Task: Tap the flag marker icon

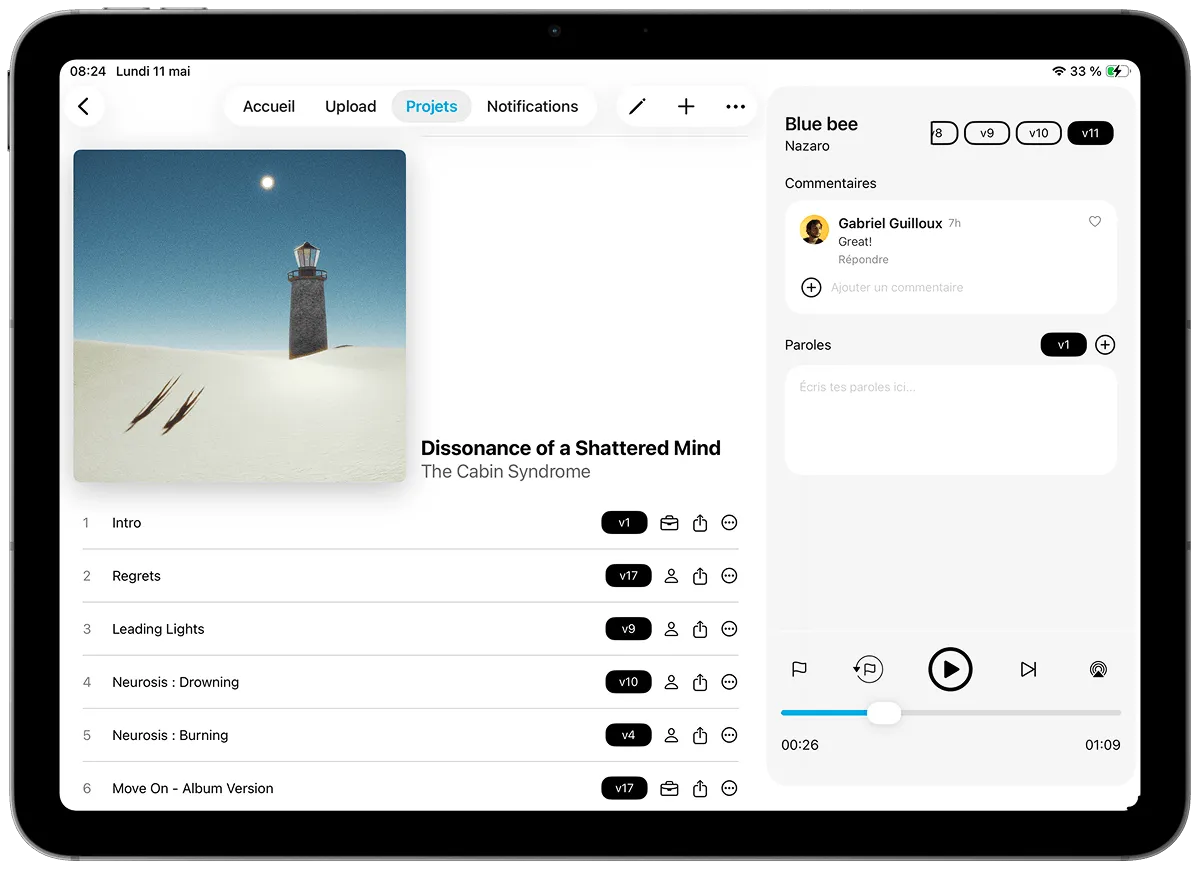Action: (799, 669)
